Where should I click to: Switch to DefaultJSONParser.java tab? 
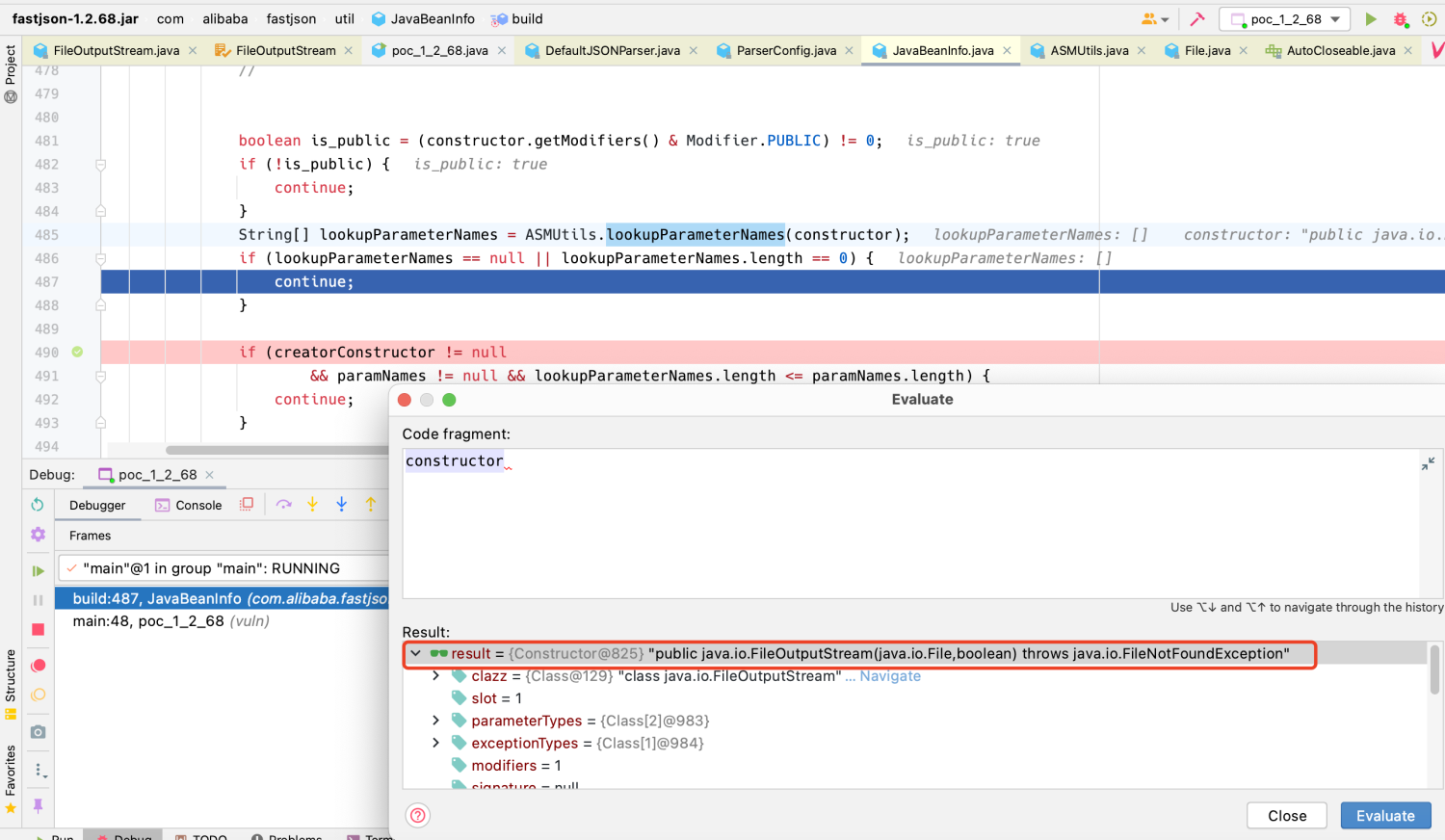[612, 50]
